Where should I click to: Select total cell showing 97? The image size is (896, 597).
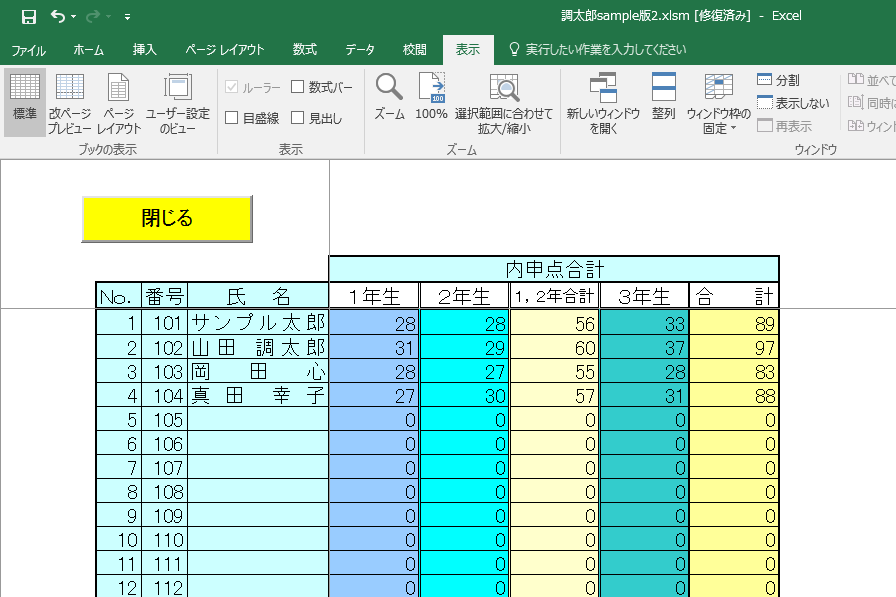click(x=734, y=347)
